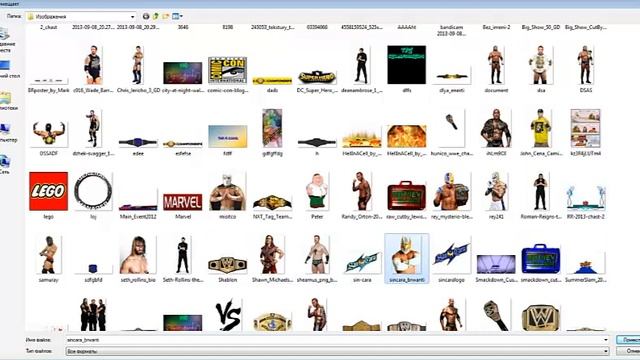Go back using the round back arrow icon
Viewport: 640px width, 360px height.
pyautogui.click(x=146, y=16)
